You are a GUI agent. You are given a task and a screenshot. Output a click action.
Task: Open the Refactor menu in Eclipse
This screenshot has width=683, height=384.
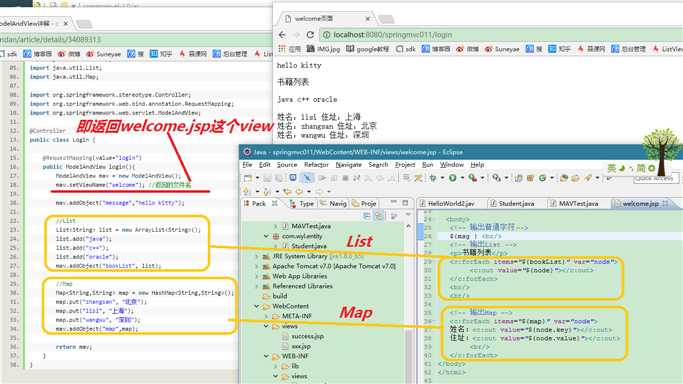(316, 165)
